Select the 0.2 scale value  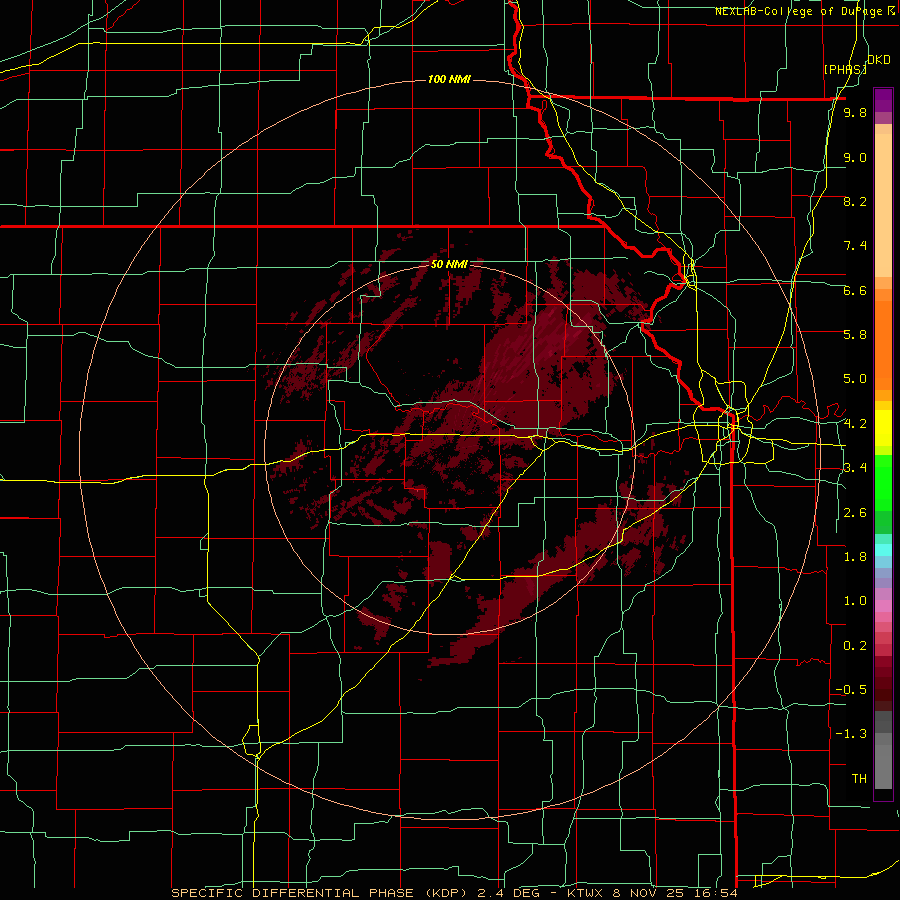point(855,646)
